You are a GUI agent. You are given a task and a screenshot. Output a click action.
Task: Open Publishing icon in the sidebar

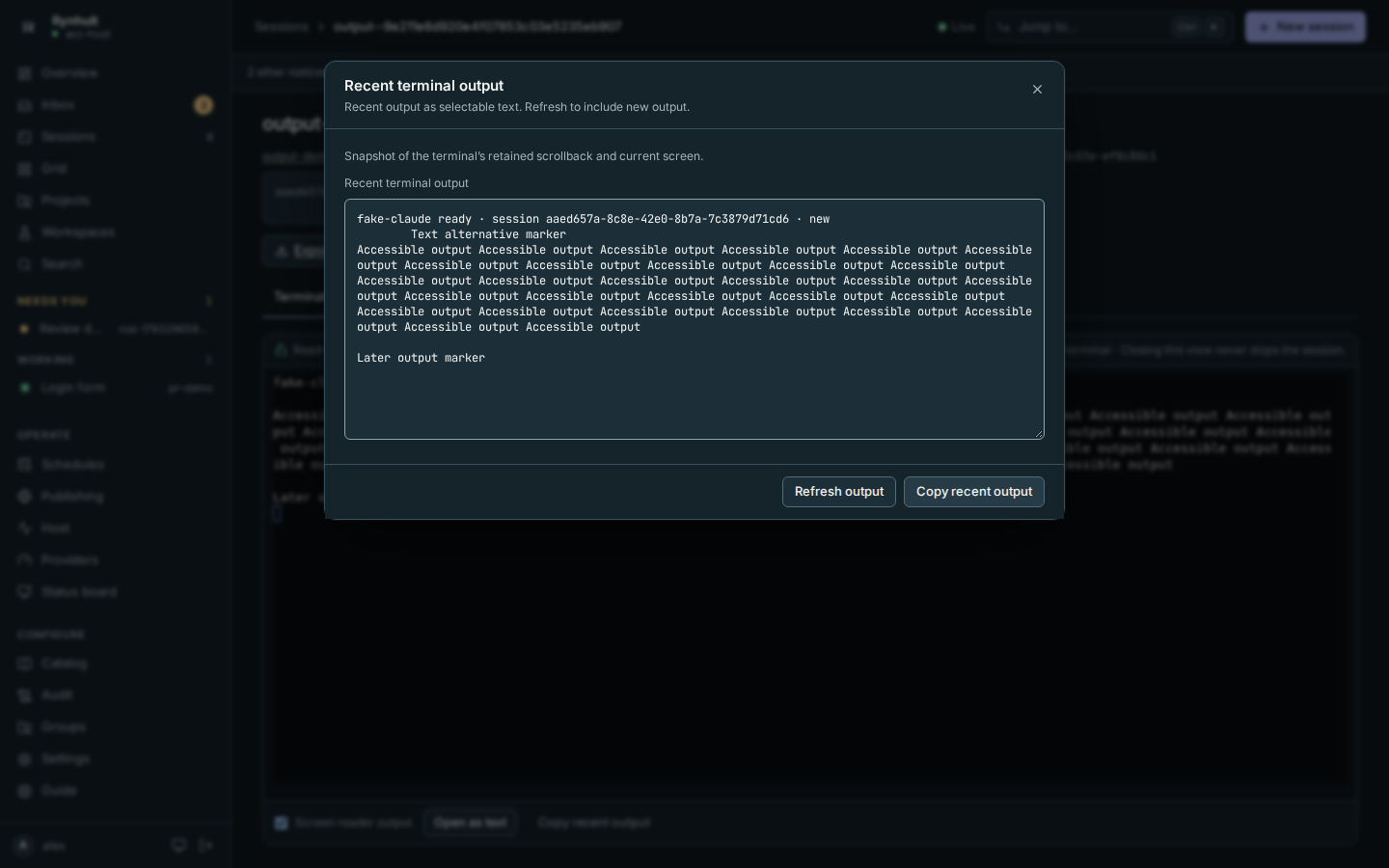(26, 497)
